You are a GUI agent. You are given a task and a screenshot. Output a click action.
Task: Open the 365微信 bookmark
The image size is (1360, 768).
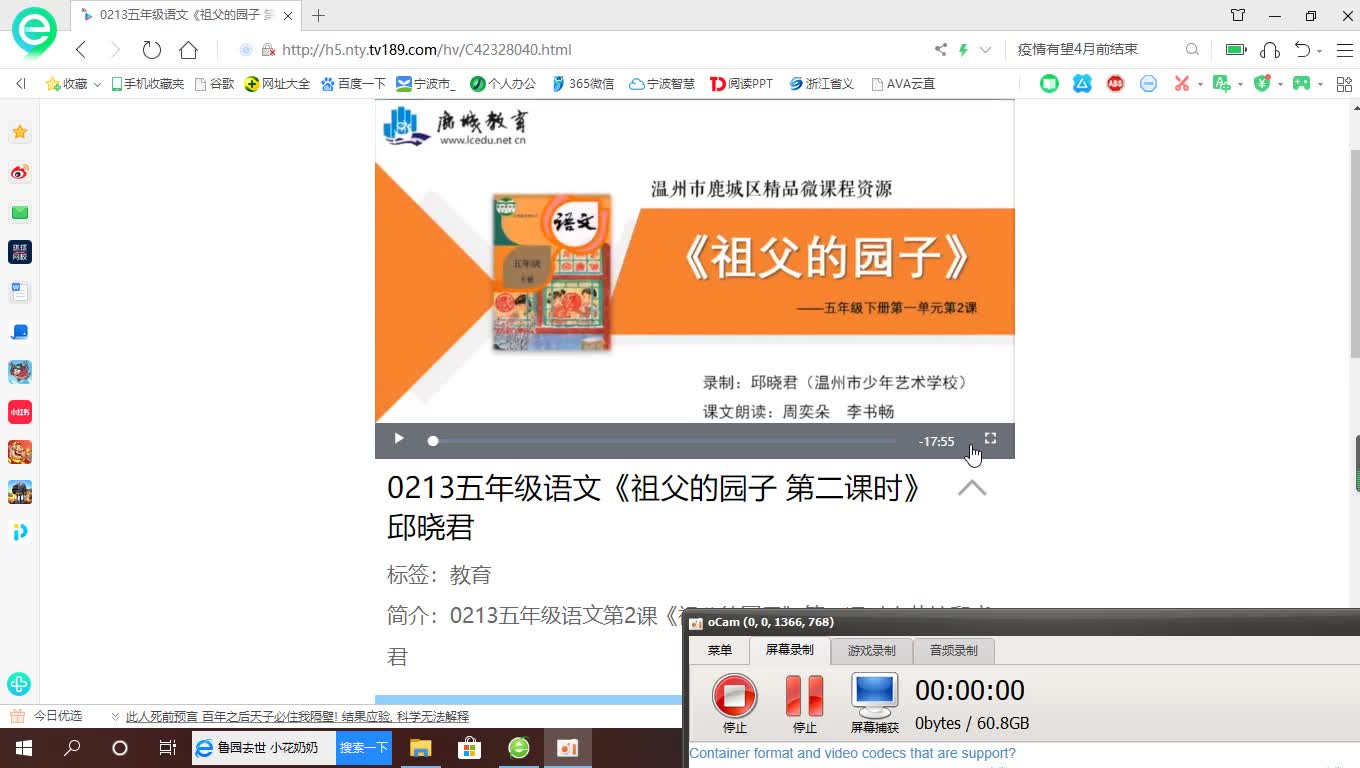coord(582,84)
